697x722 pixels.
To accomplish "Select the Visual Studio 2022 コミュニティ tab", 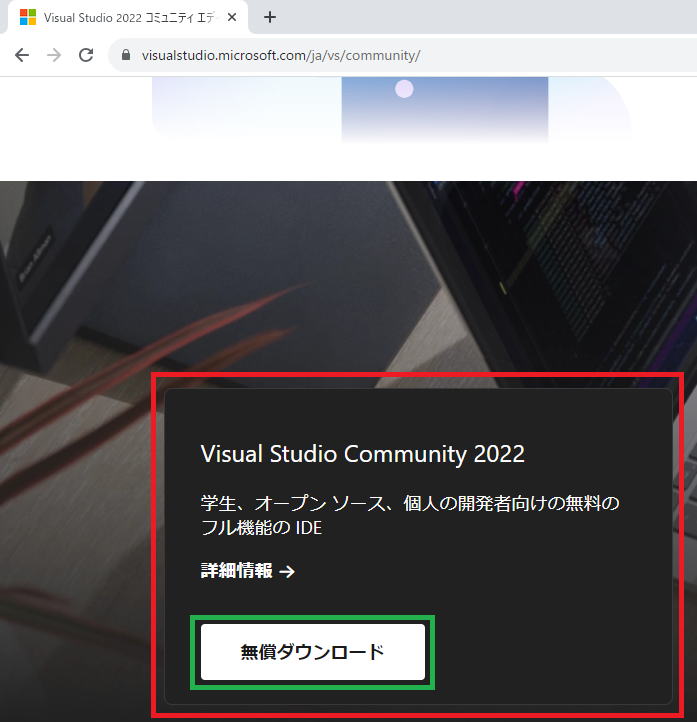I will pos(128,17).
